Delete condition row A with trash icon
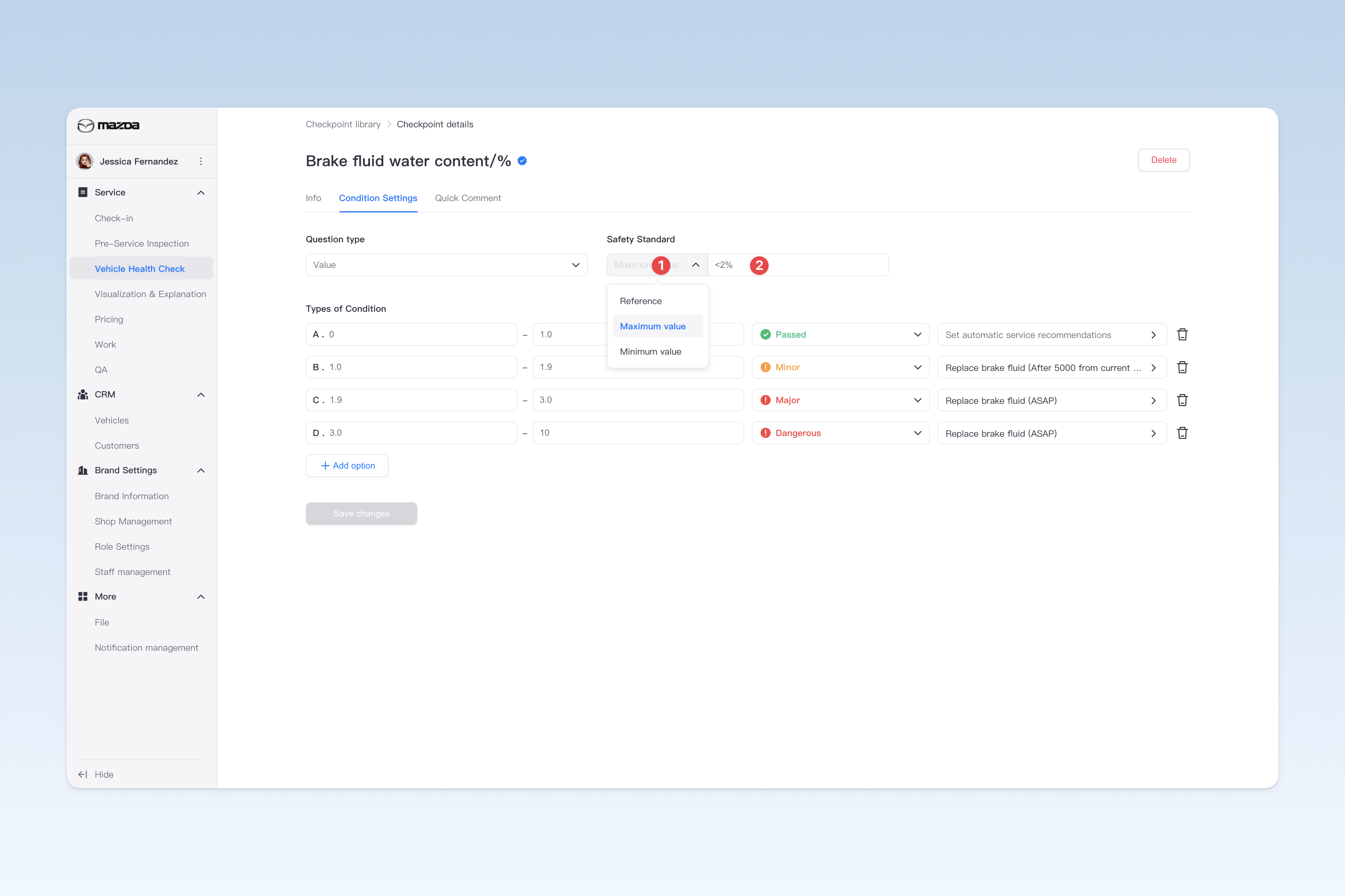 (x=1182, y=334)
